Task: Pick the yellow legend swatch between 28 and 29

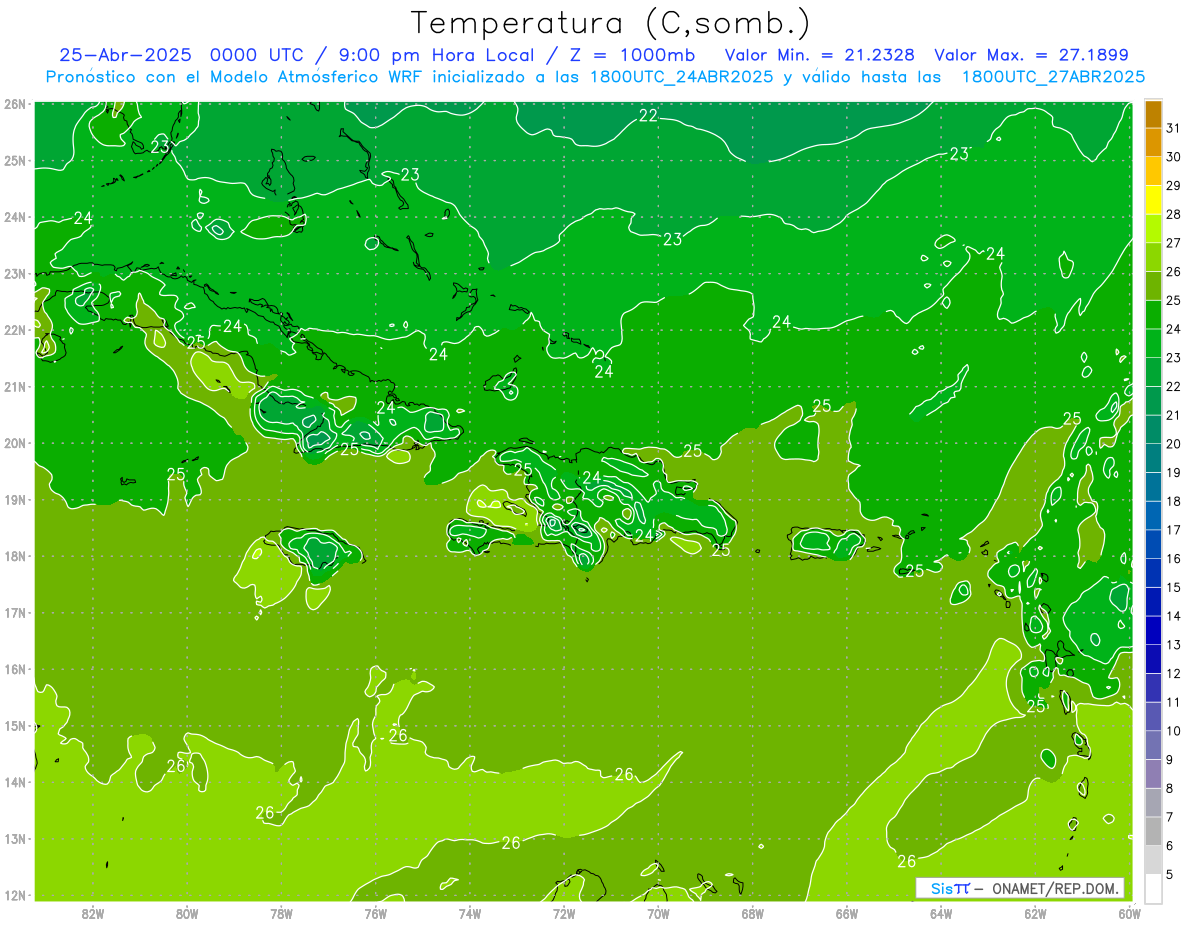Action: click(1153, 199)
